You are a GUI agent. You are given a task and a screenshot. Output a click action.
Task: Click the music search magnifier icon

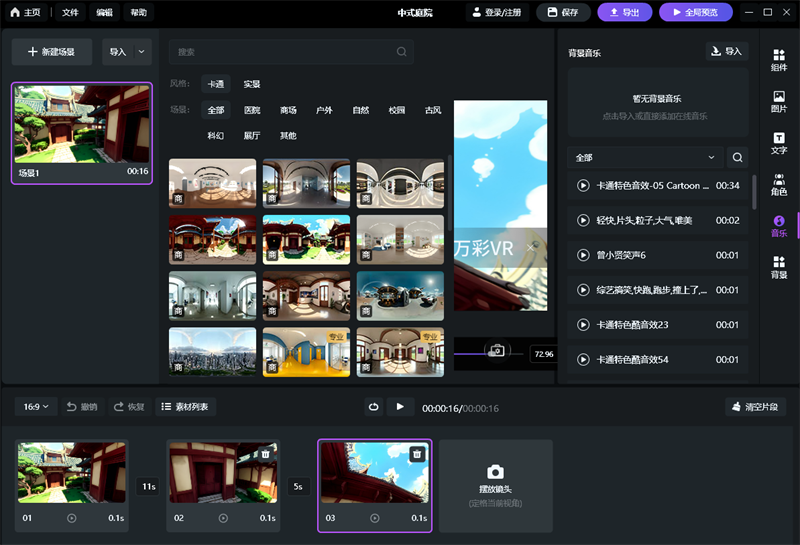pos(737,158)
